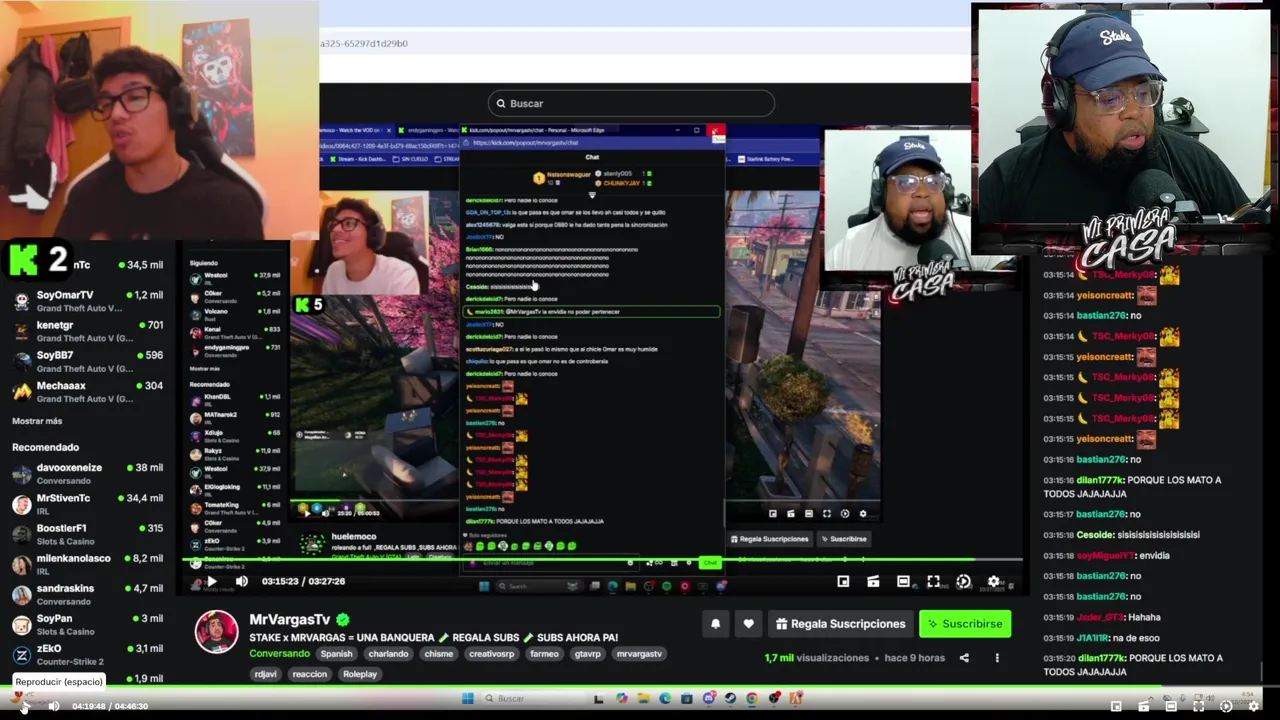1280x720 pixels.
Task: Click the huelemoco streamer name in inner stream
Action: pyautogui.click(x=353, y=537)
